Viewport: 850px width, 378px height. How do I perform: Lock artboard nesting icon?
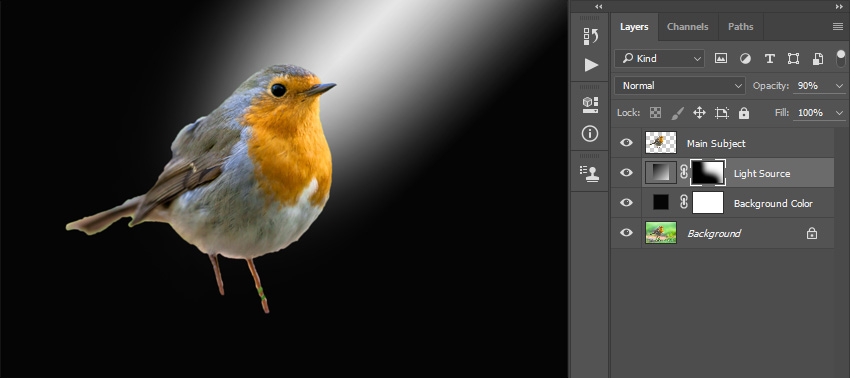722,113
